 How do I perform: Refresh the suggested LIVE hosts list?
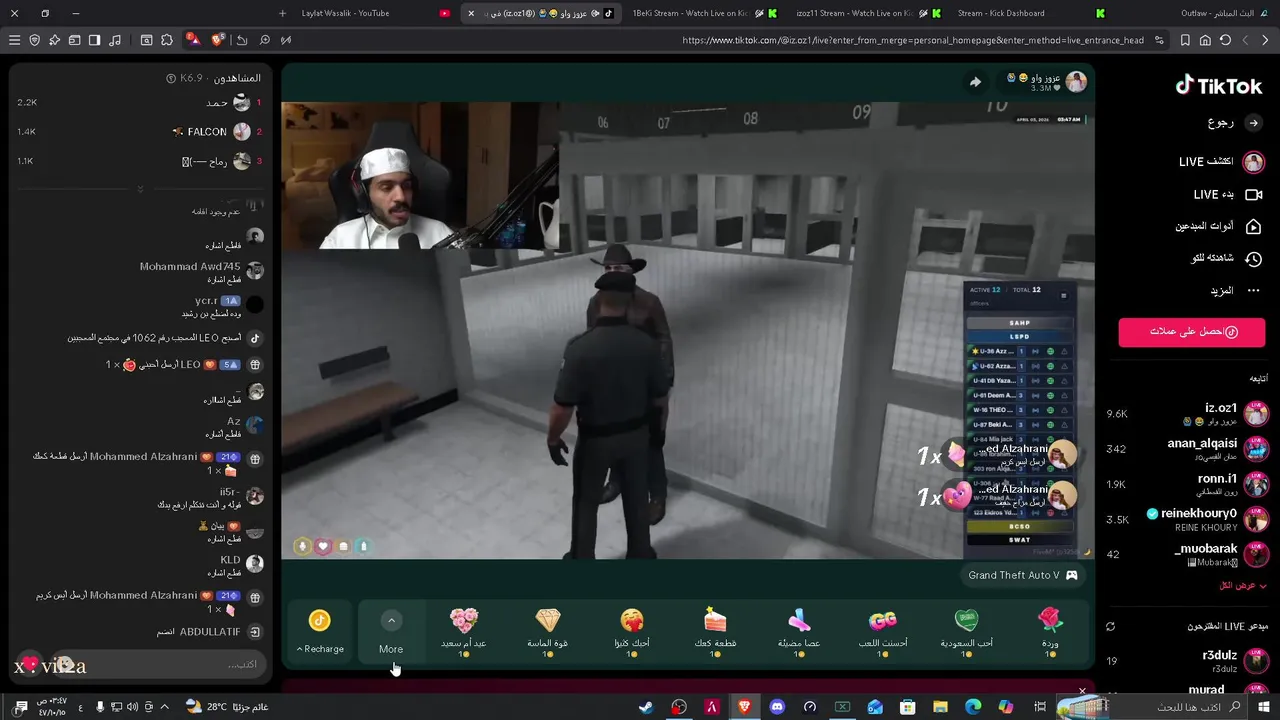pyautogui.click(x=1110, y=626)
